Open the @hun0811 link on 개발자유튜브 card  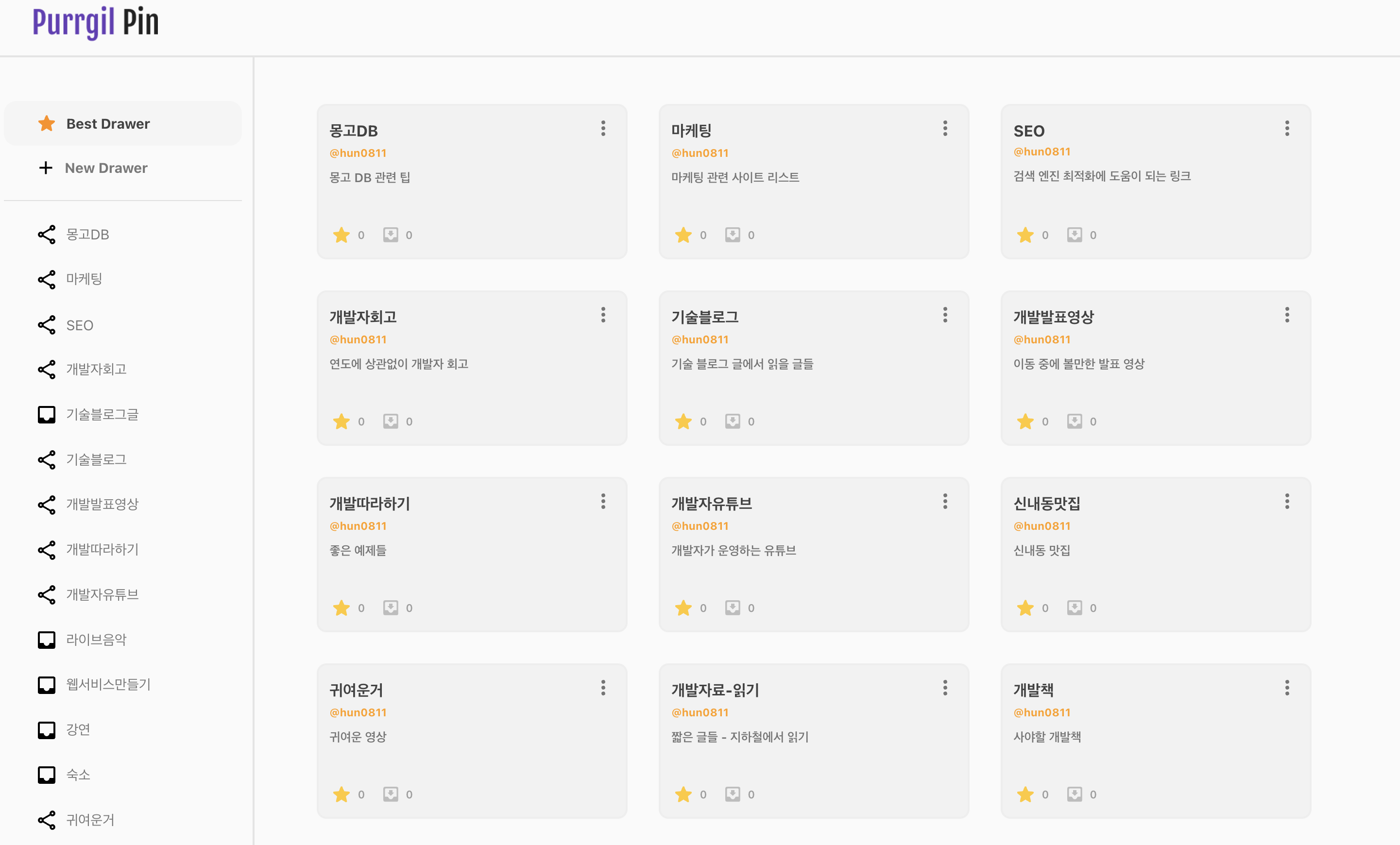700,526
